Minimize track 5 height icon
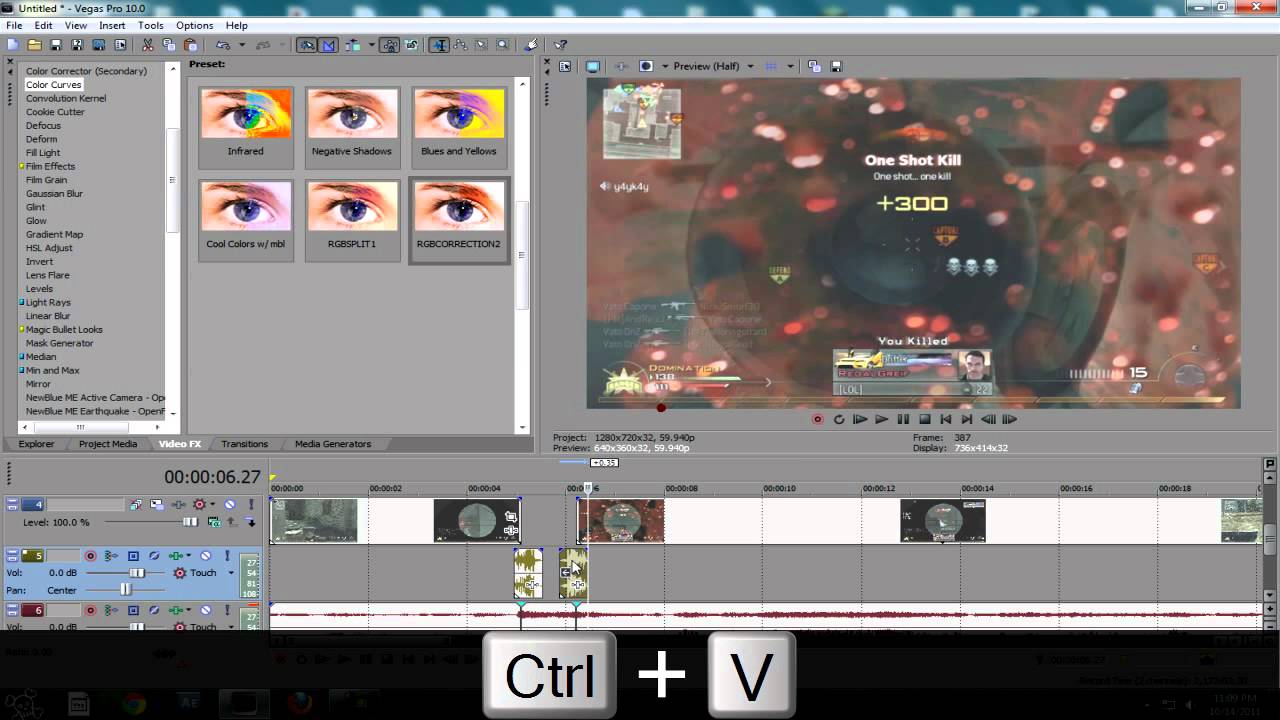1280x720 pixels. [x=12, y=551]
